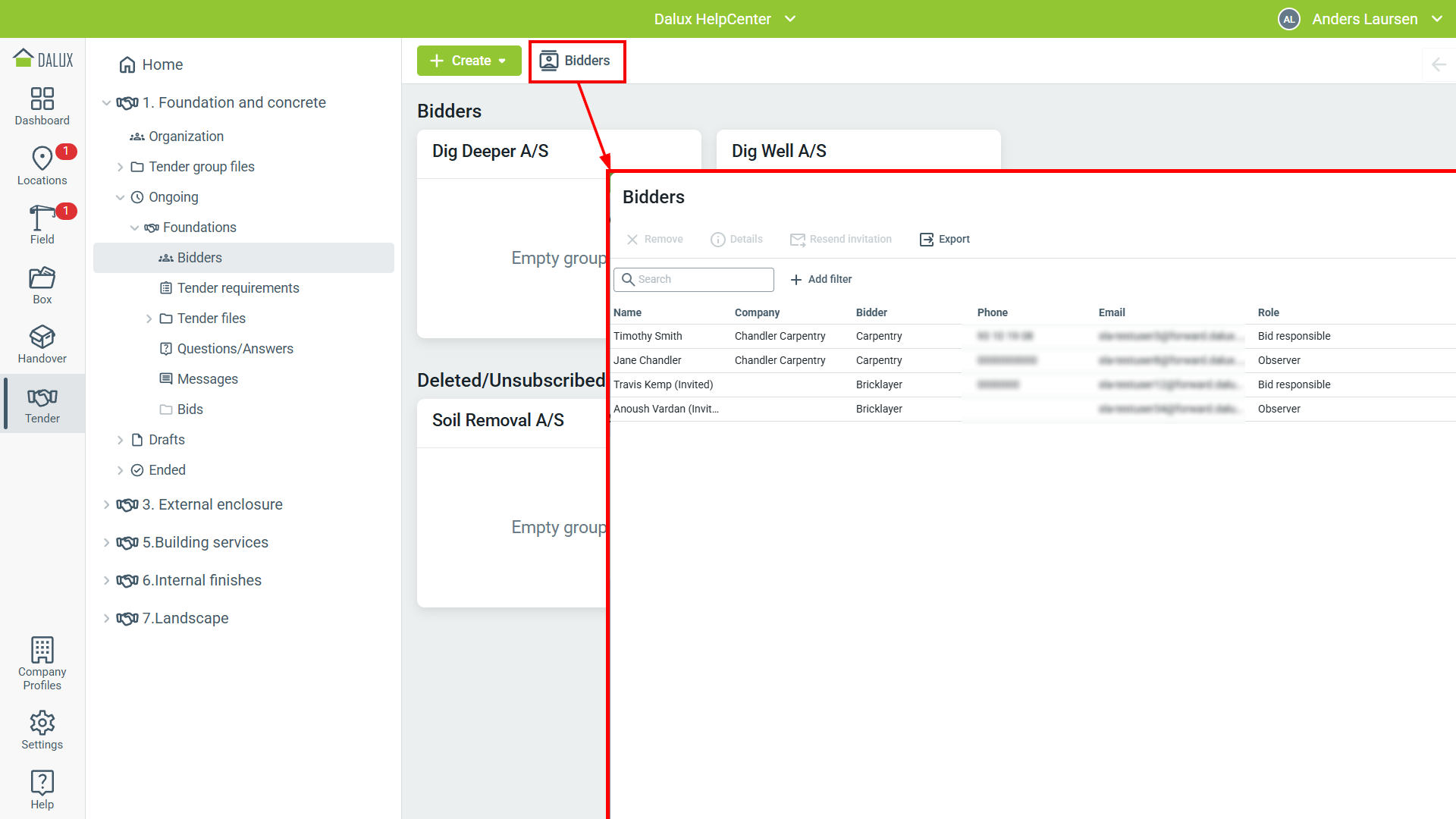
Task: Open the Dashboard icon in sidebar
Action: 42,99
